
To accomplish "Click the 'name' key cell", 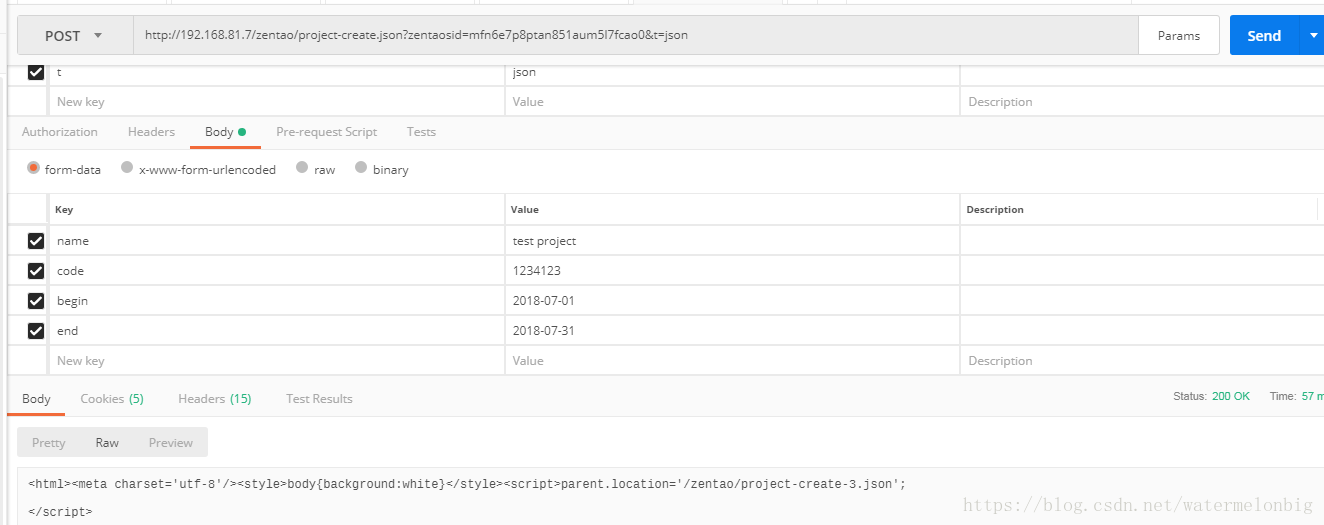I will pyautogui.click(x=276, y=241).
